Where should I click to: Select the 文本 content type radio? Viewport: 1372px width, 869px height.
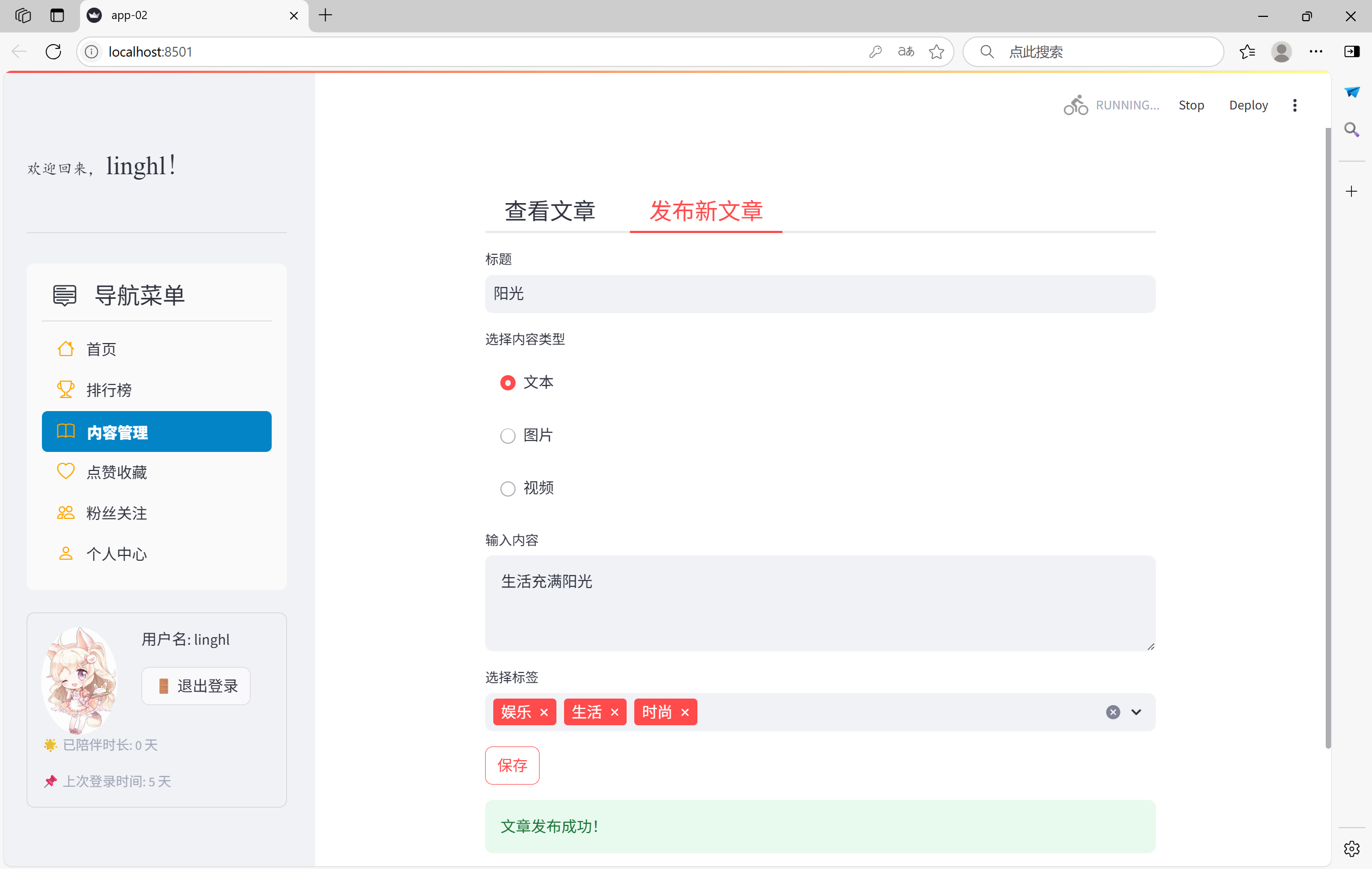tap(507, 382)
